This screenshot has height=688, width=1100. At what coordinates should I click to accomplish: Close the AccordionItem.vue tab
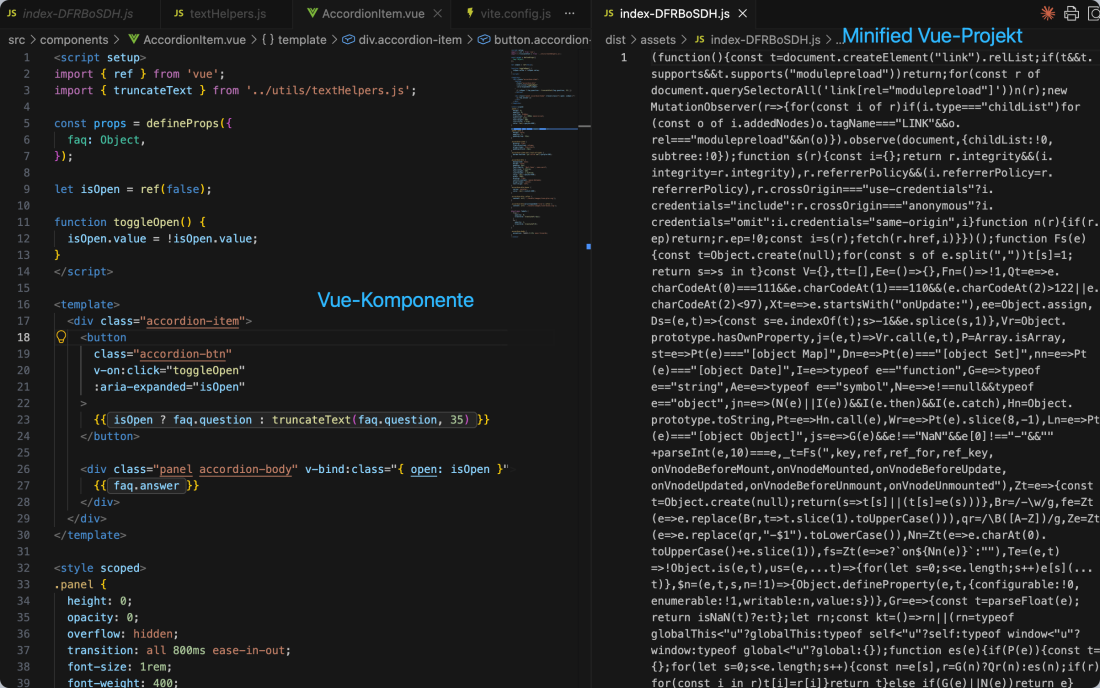tap(438, 13)
